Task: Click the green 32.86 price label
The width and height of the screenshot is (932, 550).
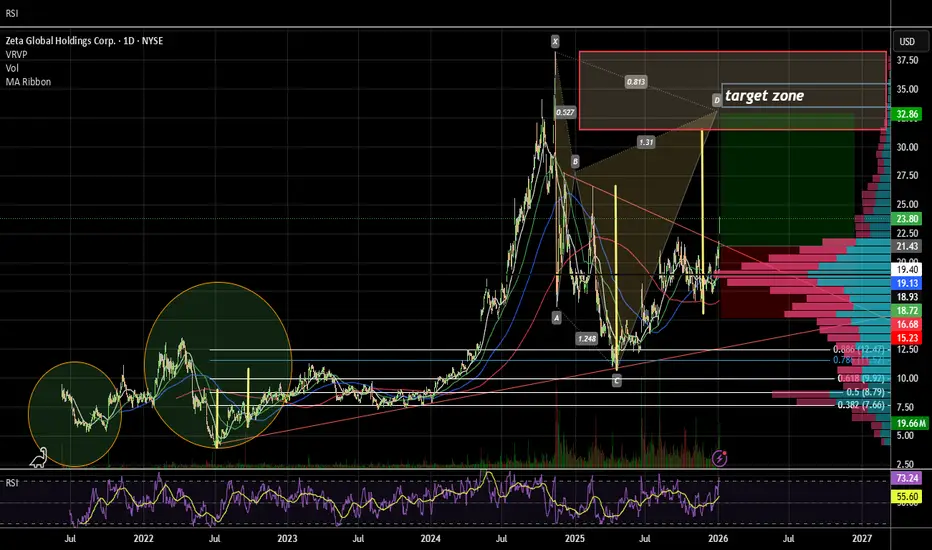Action: point(907,114)
